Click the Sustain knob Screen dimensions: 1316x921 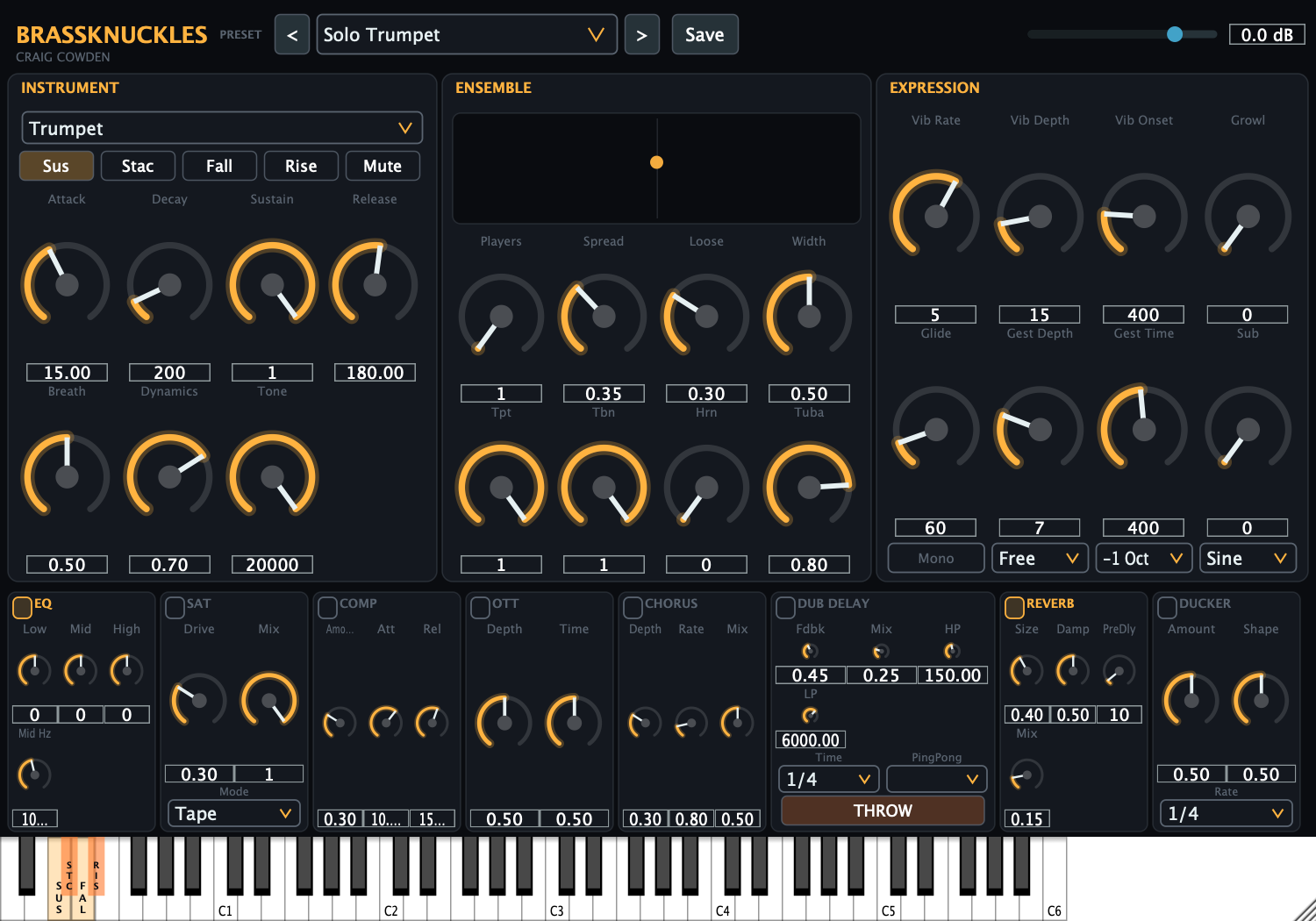(x=272, y=284)
